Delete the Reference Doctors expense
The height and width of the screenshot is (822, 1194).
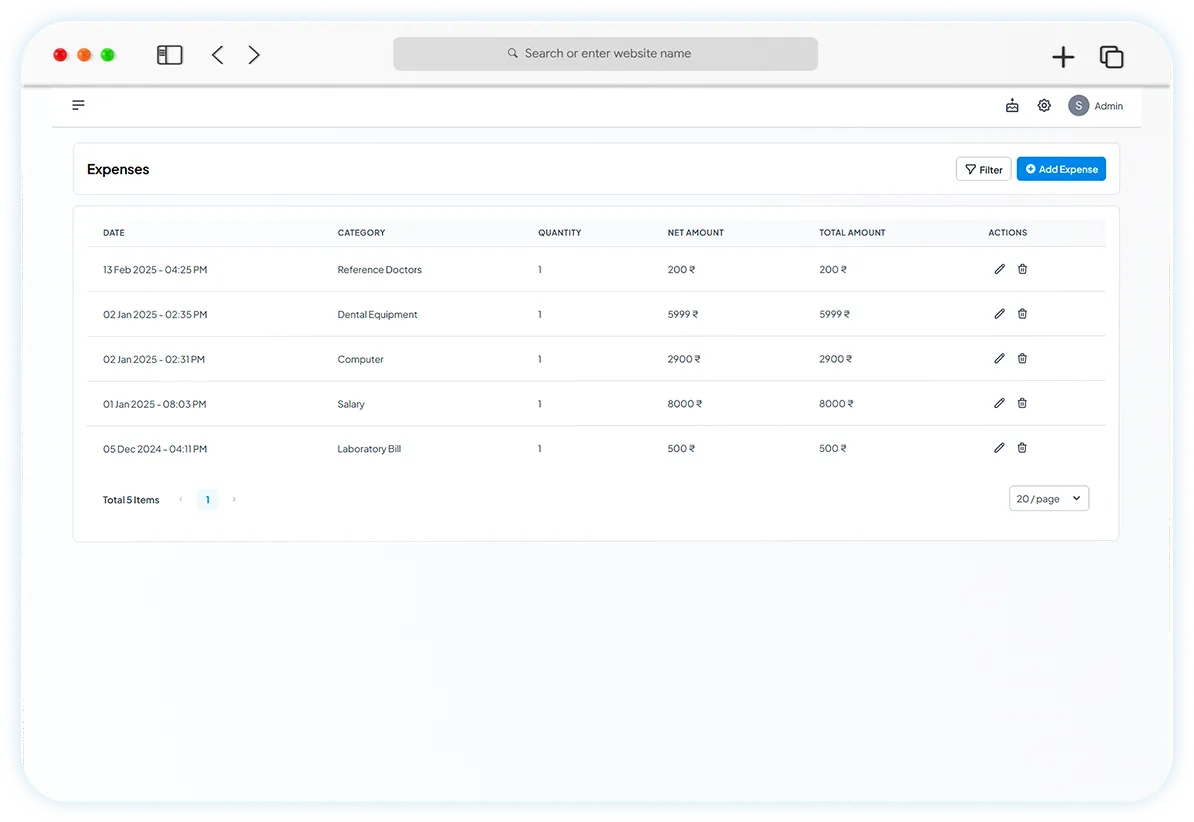[x=1023, y=269]
